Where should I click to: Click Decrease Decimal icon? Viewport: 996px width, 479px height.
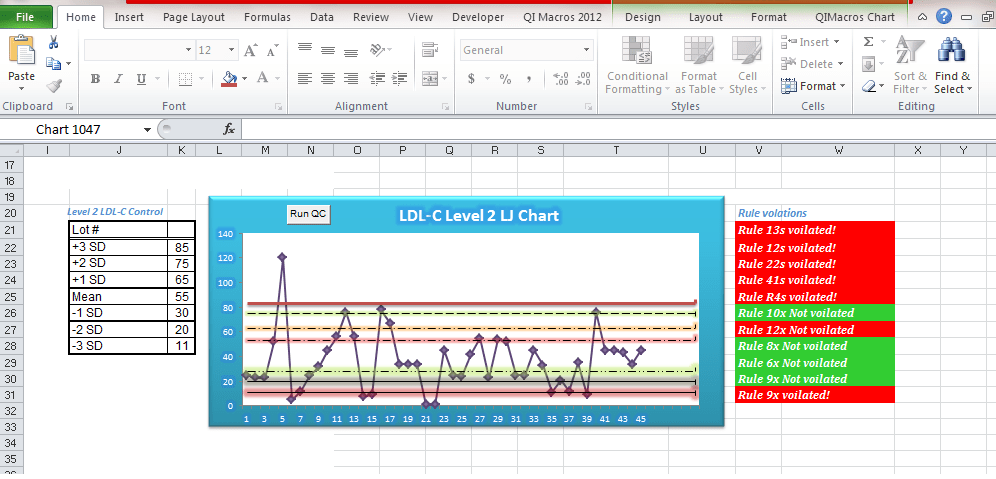tap(584, 79)
